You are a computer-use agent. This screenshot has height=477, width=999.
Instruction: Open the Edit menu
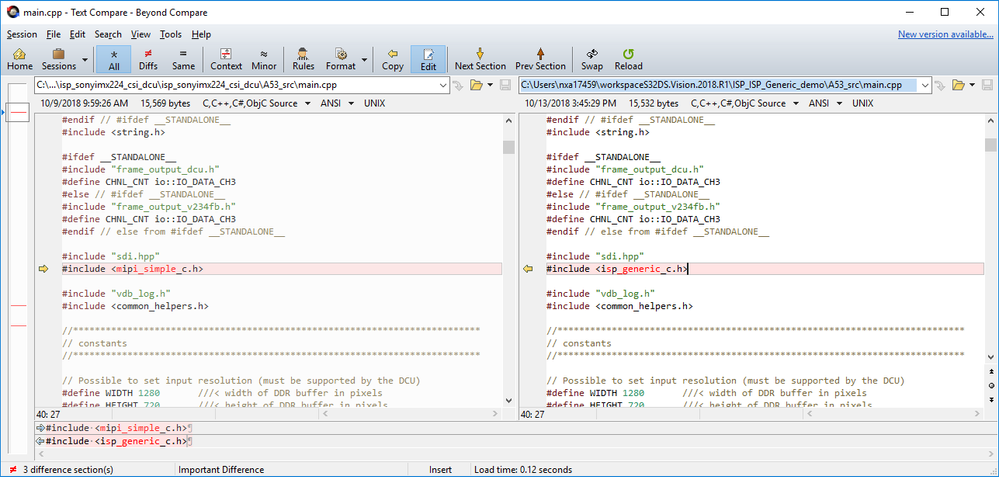point(78,34)
